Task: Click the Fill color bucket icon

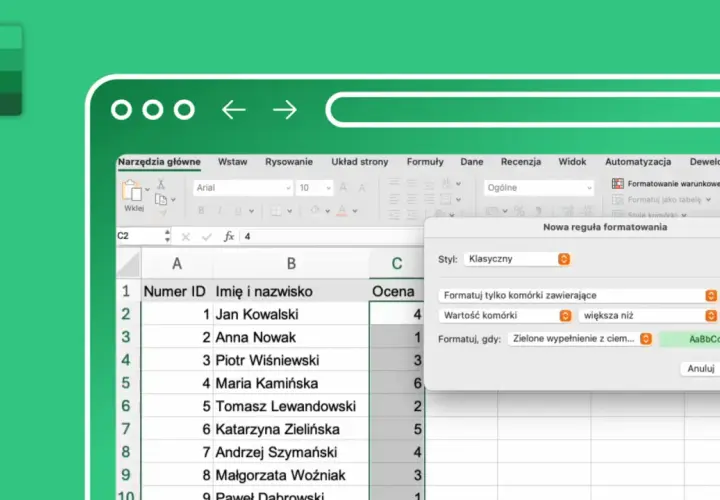Action: (x=315, y=210)
